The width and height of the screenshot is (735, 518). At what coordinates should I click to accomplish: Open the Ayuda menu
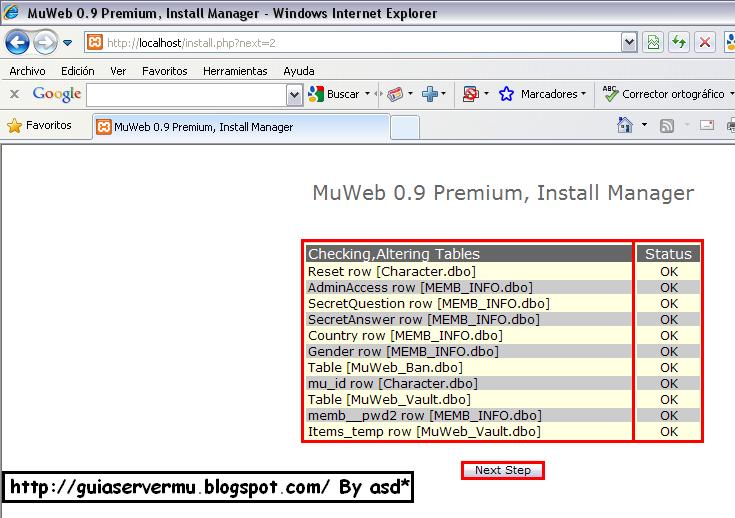pos(299,71)
